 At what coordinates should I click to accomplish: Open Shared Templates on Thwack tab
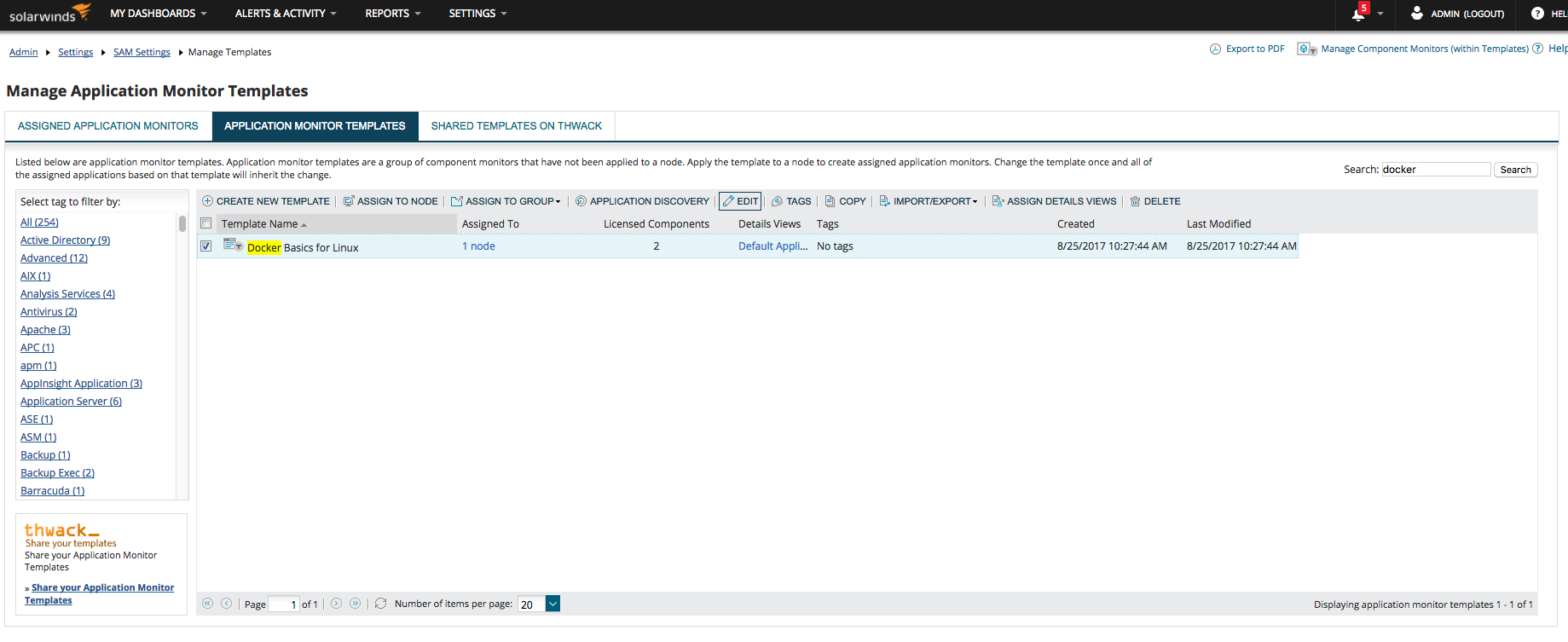517,126
